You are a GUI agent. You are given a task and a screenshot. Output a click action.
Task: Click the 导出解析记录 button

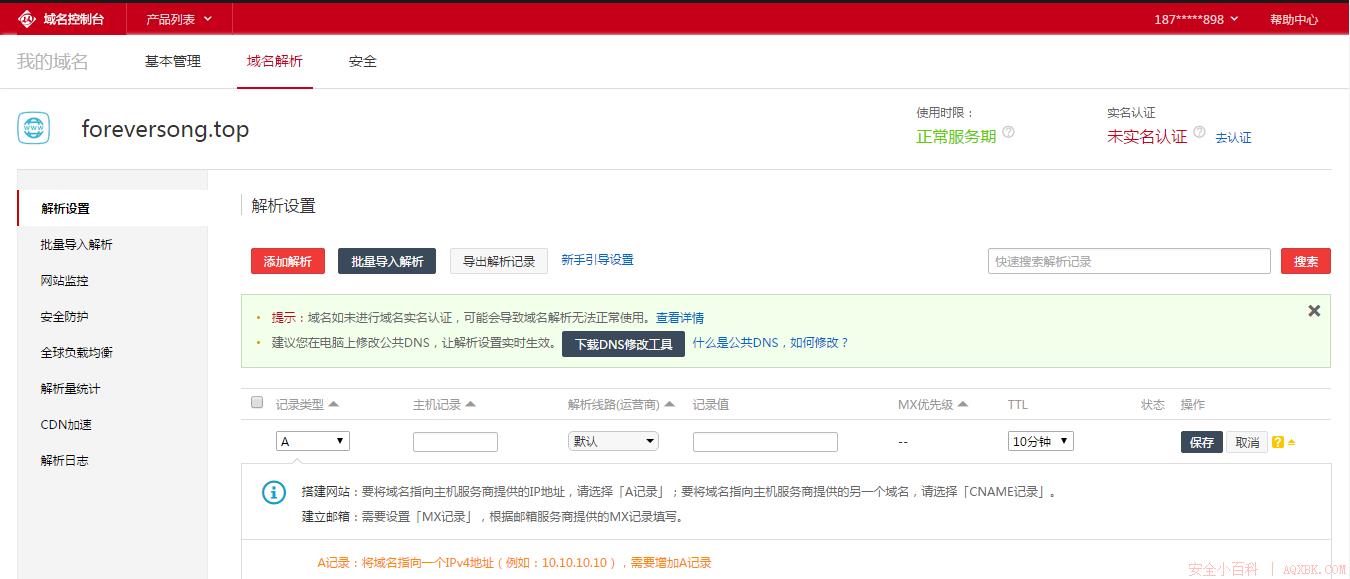499,261
